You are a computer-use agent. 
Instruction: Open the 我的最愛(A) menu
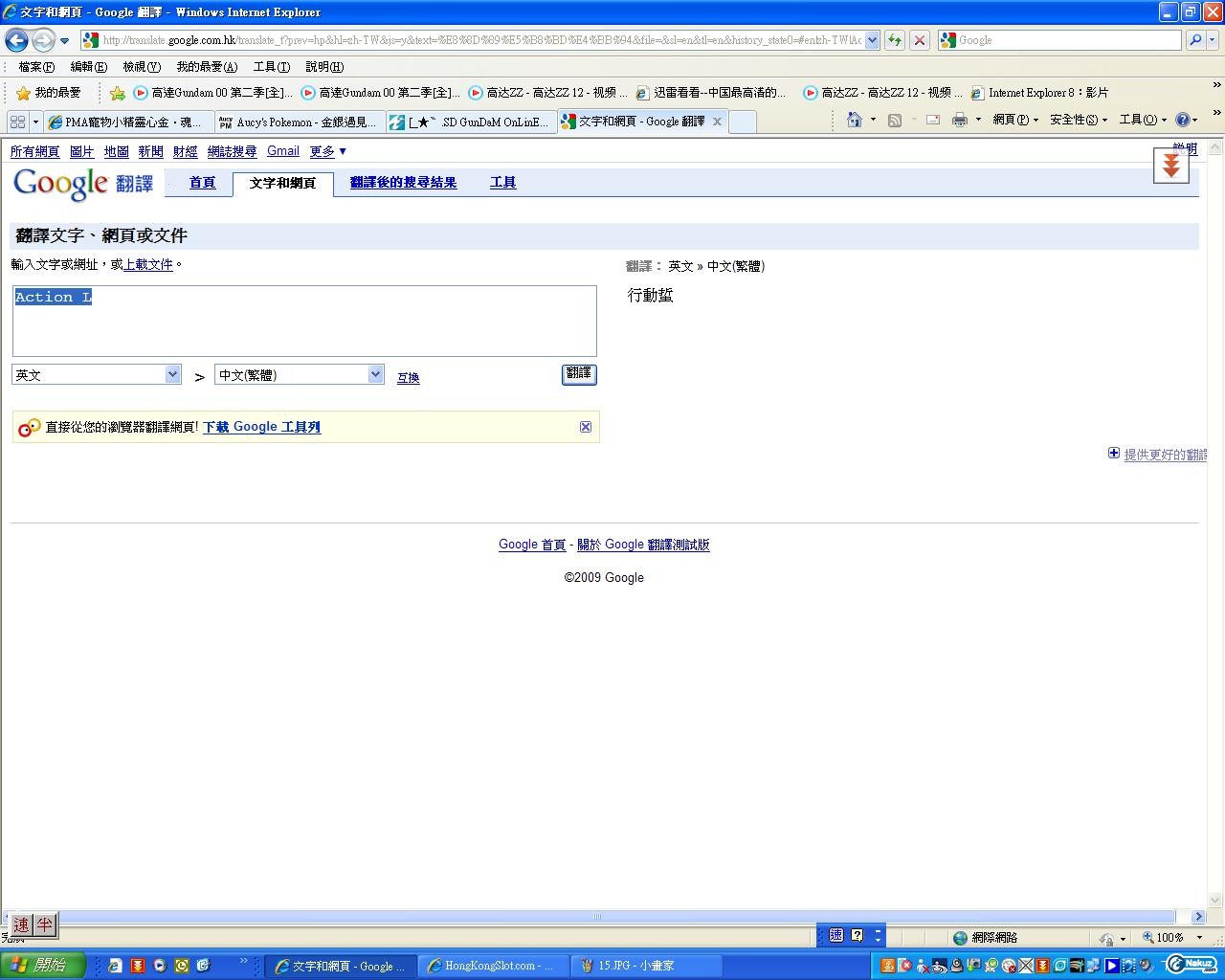(x=207, y=67)
